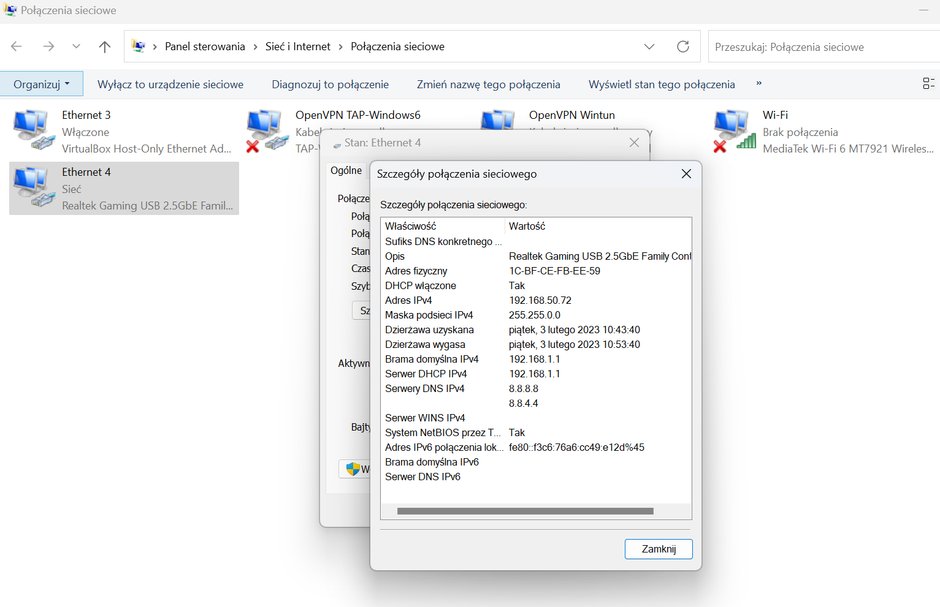The width and height of the screenshot is (940, 607).
Task: Open the Ogólne tab
Action: point(347,171)
